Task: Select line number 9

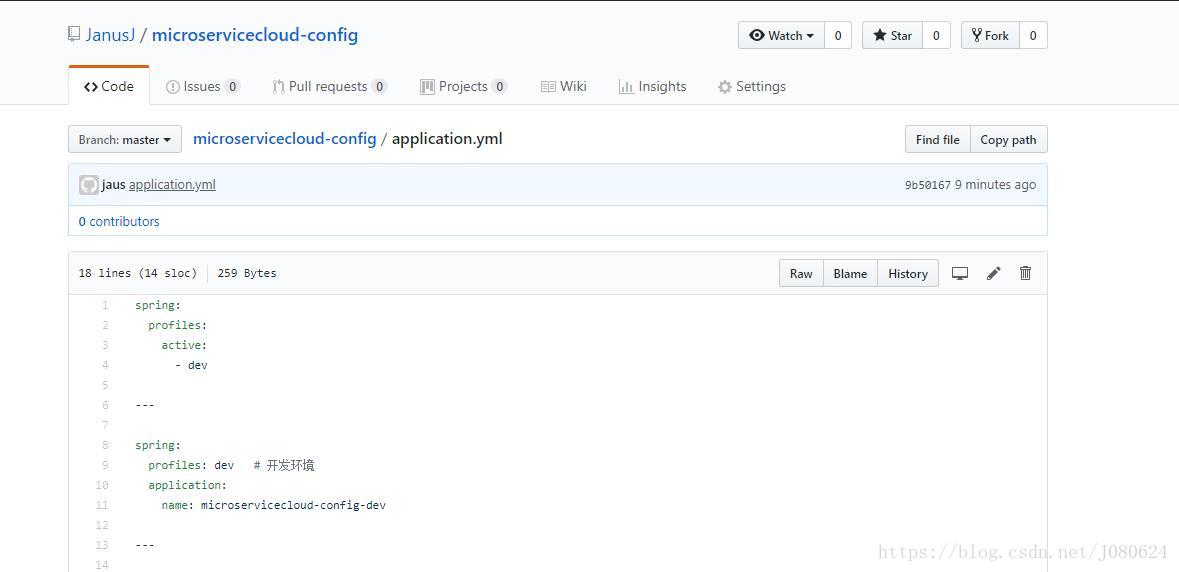Action: 105,465
